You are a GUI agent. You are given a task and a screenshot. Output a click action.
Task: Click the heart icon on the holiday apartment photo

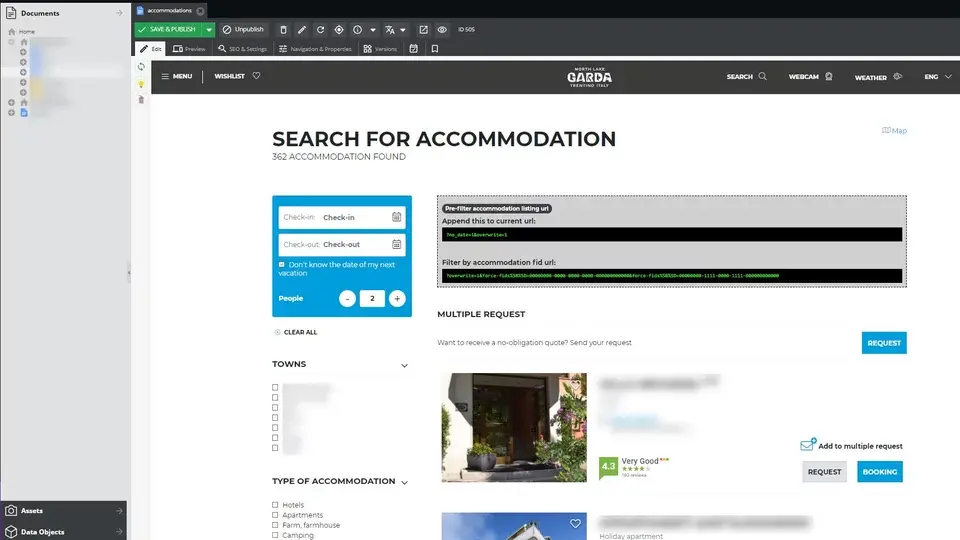tap(576, 523)
